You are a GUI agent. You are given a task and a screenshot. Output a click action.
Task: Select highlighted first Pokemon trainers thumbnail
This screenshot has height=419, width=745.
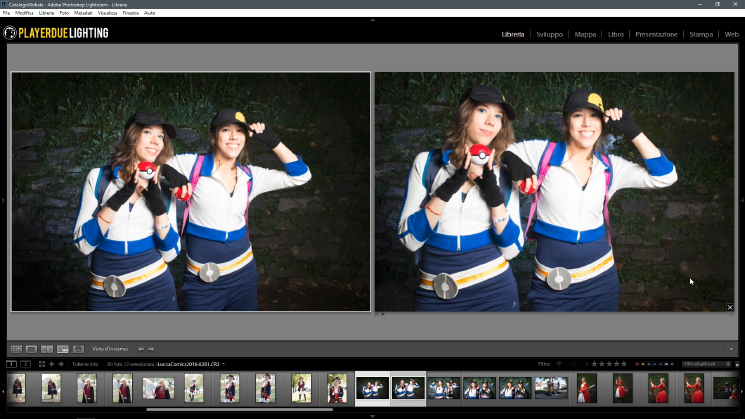pyautogui.click(x=372, y=388)
